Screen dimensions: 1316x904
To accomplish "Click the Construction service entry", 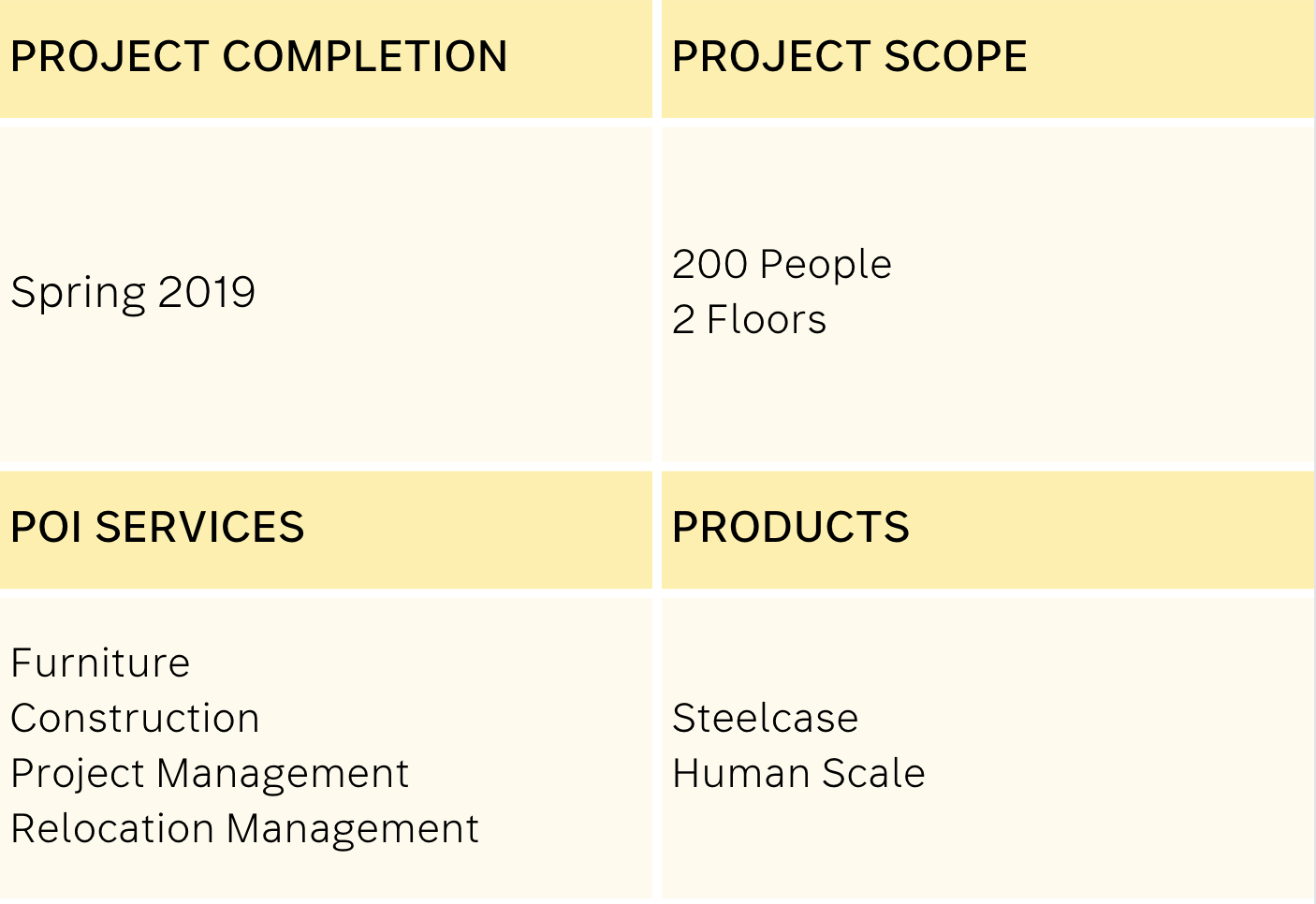I will (x=135, y=718).
